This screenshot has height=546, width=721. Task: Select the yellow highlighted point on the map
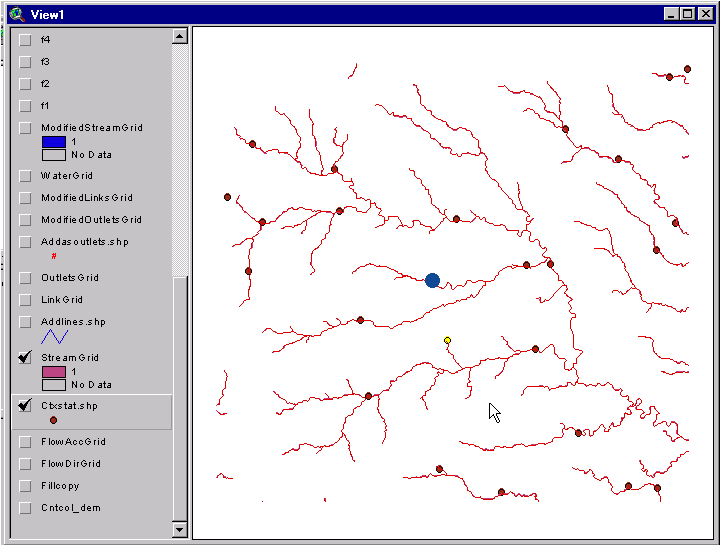447,341
